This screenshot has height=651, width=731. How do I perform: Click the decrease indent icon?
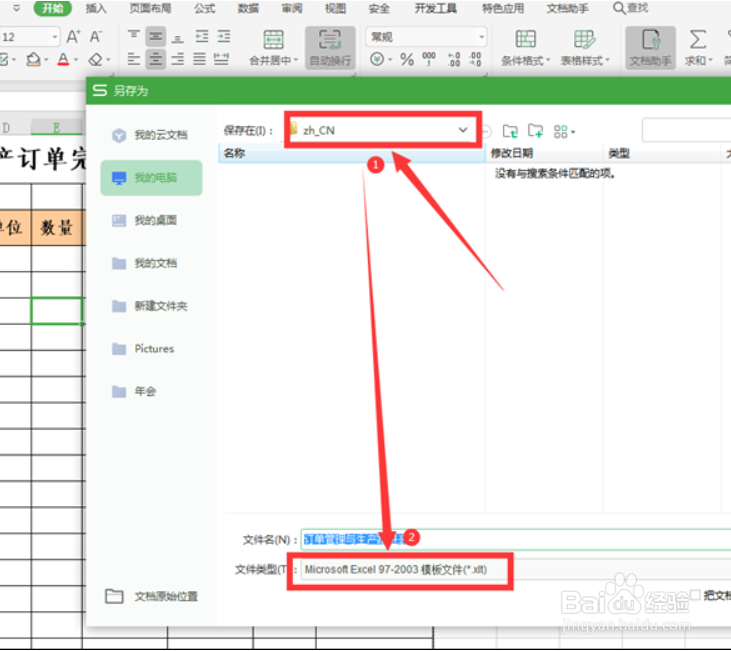[x=201, y=36]
